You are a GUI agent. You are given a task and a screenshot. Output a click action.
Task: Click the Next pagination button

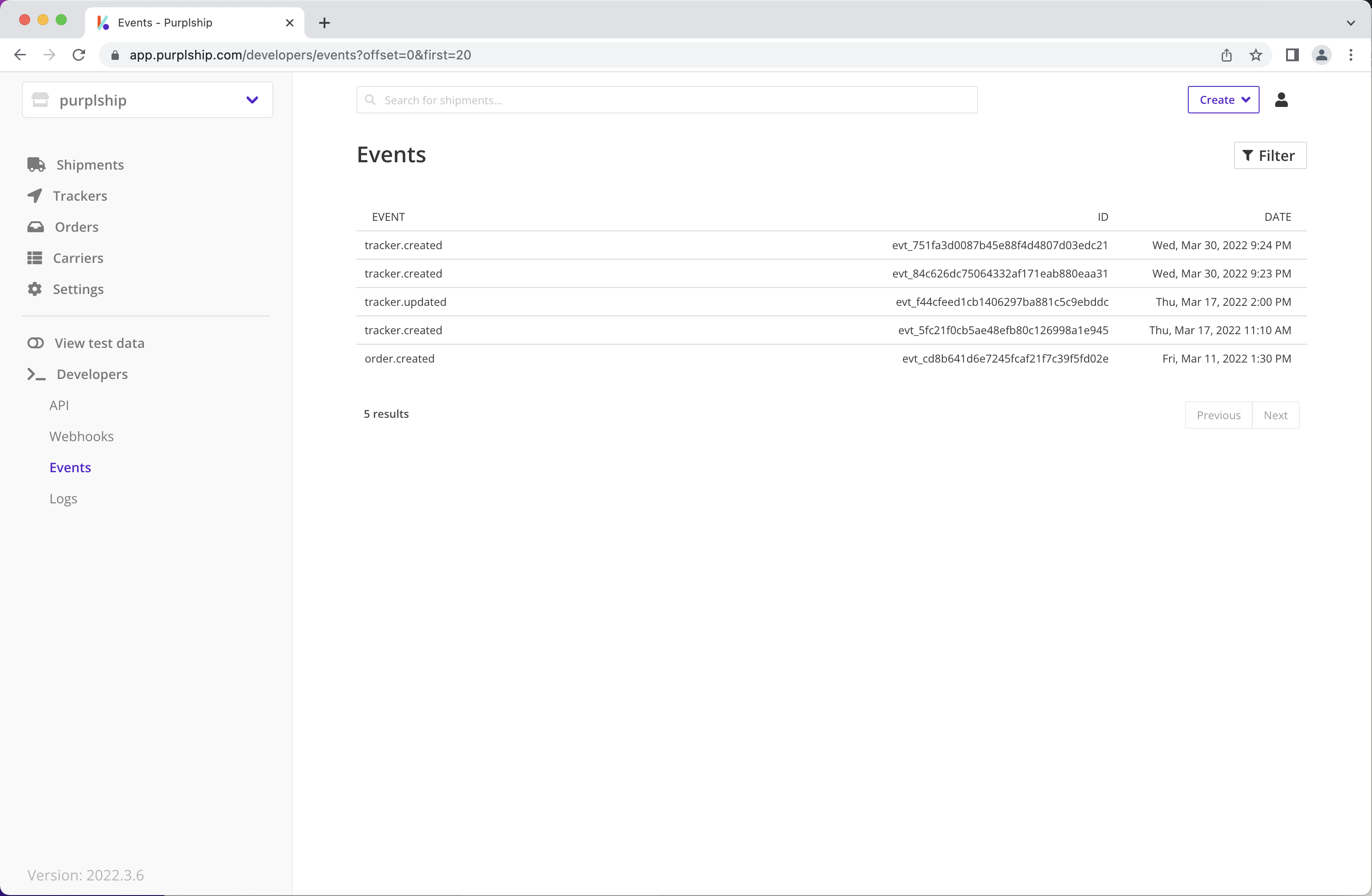coord(1275,415)
